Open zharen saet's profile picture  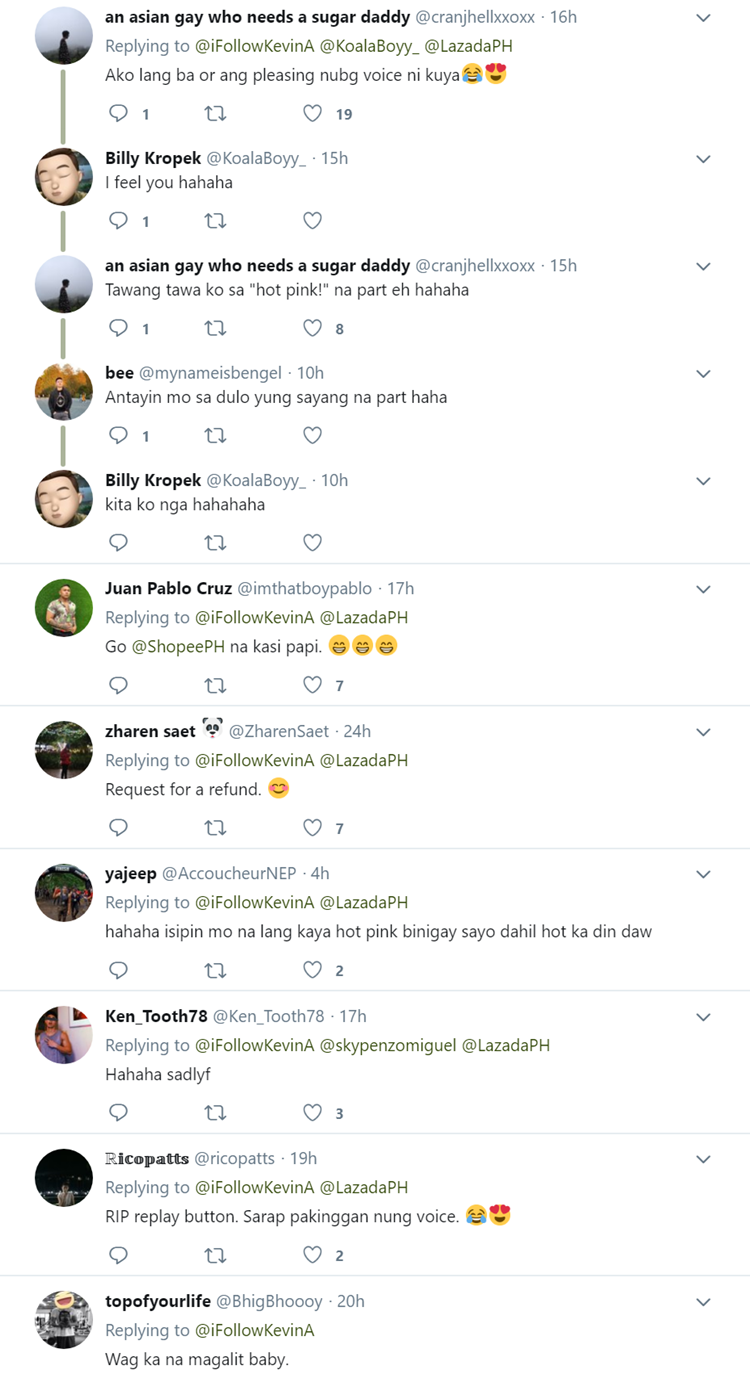tap(64, 749)
